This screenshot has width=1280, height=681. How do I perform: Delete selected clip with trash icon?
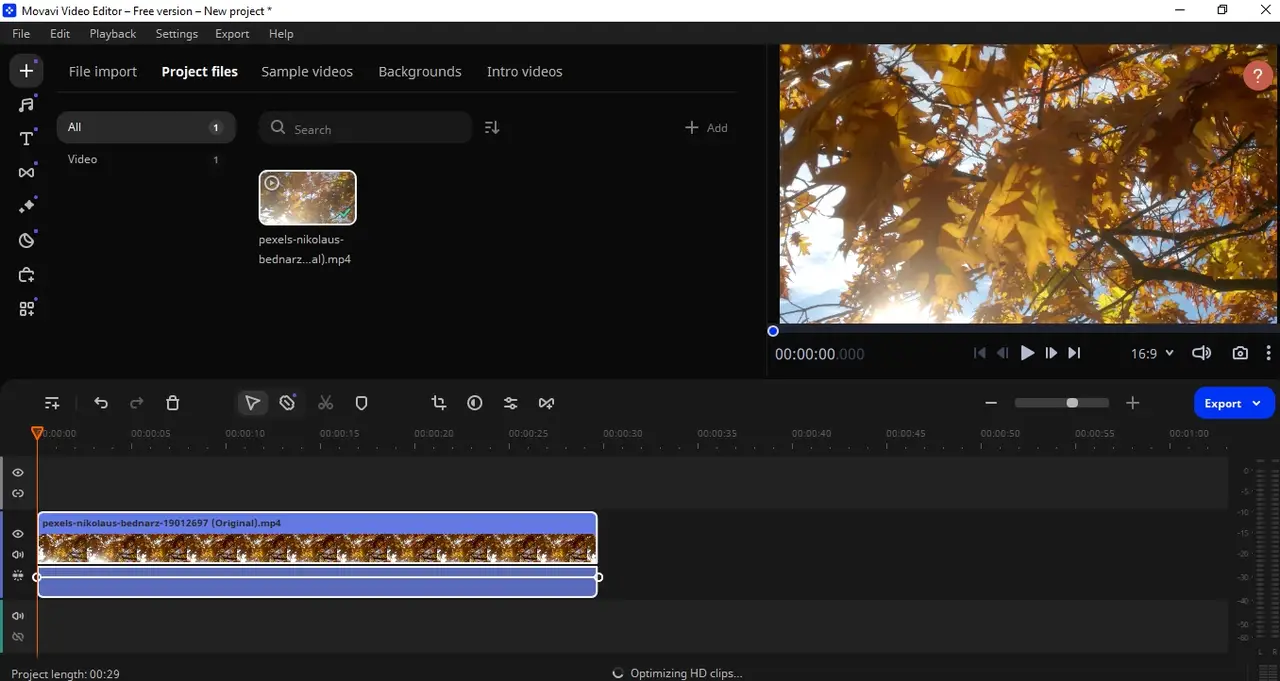click(173, 403)
